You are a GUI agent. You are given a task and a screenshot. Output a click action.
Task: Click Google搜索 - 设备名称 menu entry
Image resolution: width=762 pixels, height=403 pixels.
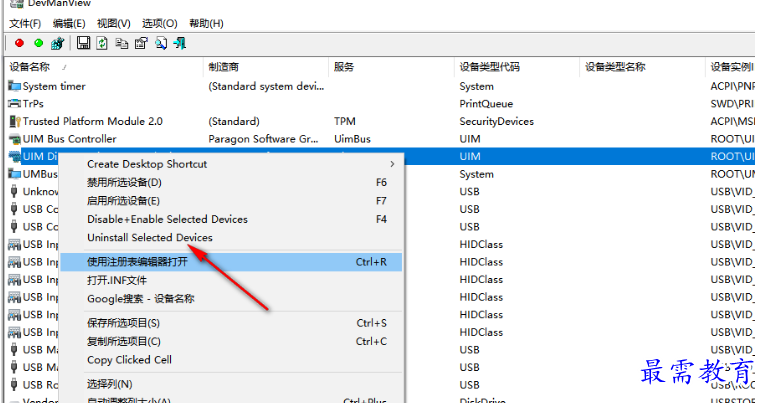point(140,298)
